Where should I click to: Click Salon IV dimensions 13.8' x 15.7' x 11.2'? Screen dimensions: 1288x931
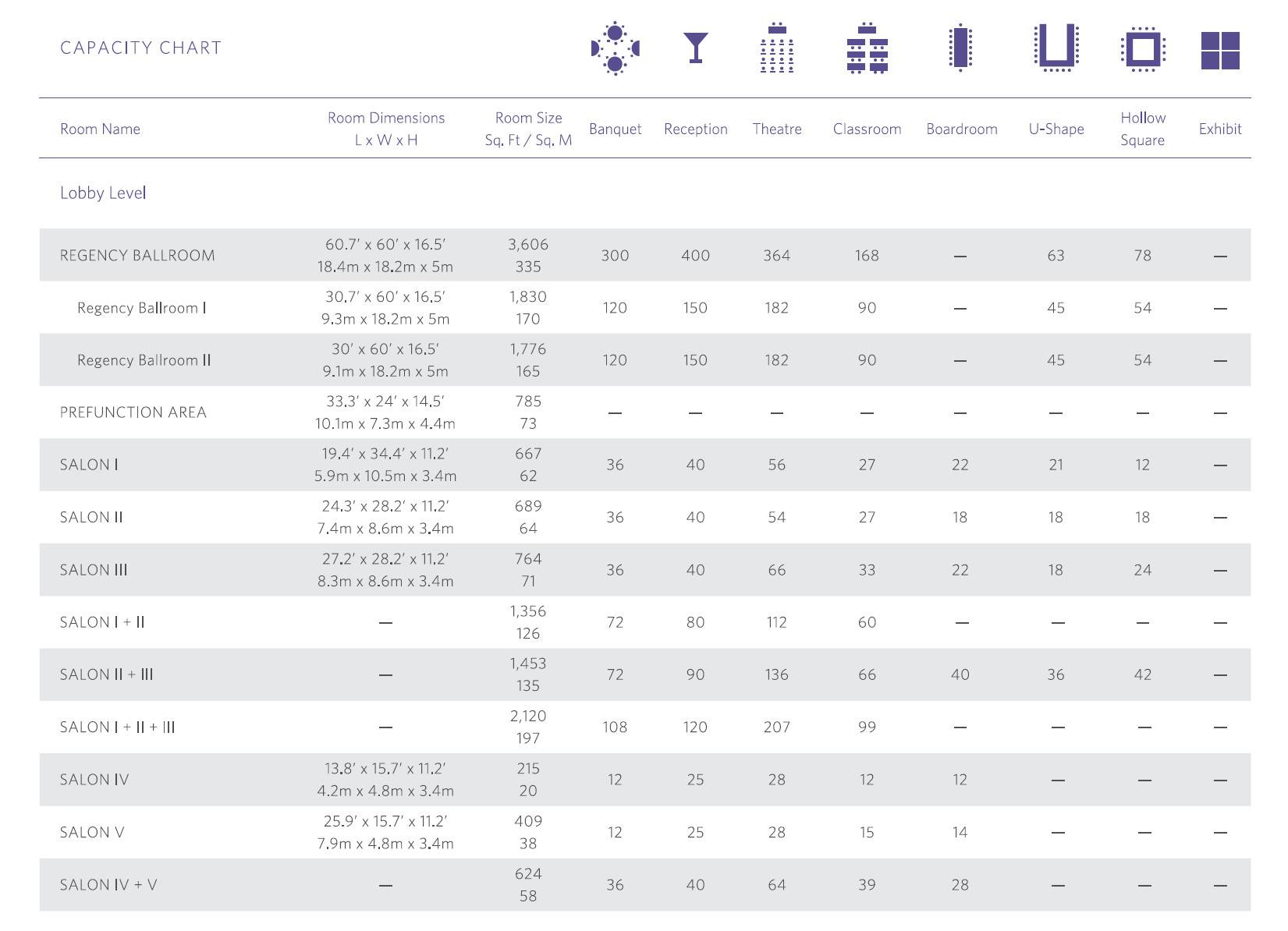tap(385, 768)
